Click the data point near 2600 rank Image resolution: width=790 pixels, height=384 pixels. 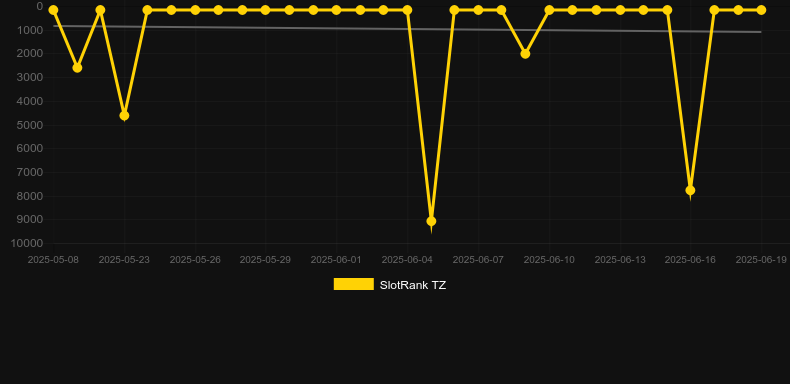point(77,68)
